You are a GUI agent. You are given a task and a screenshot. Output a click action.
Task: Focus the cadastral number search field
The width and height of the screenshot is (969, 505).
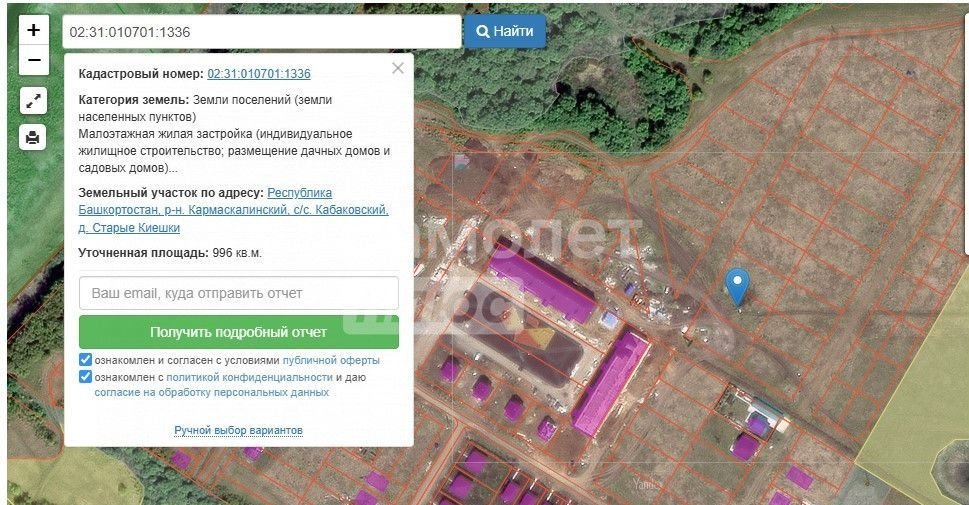point(262,32)
